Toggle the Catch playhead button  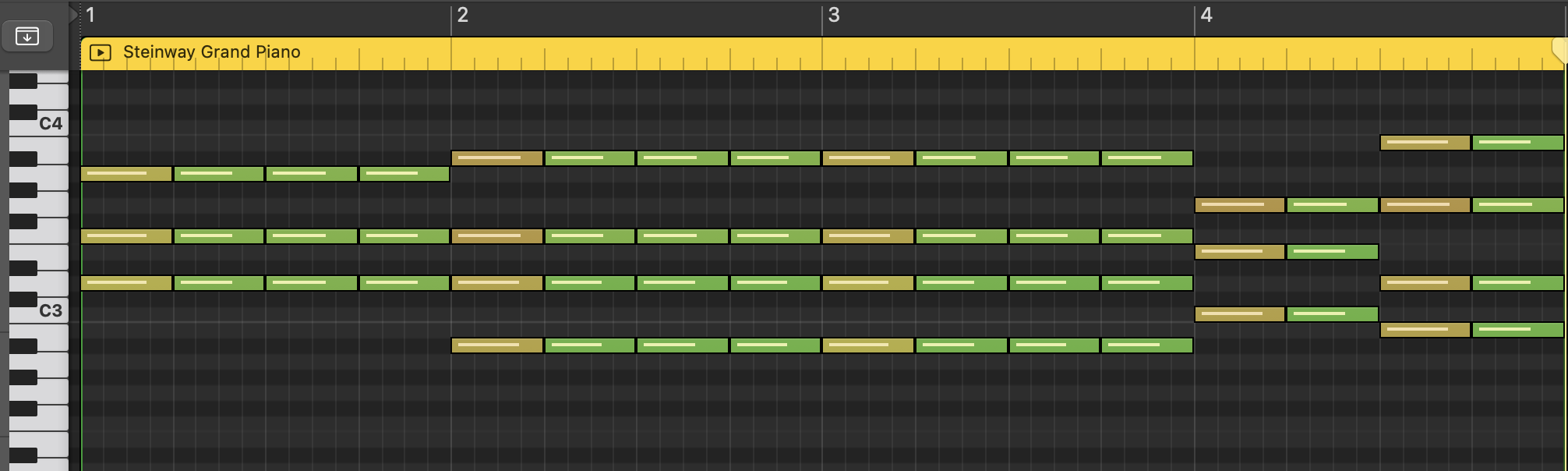click(27, 36)
